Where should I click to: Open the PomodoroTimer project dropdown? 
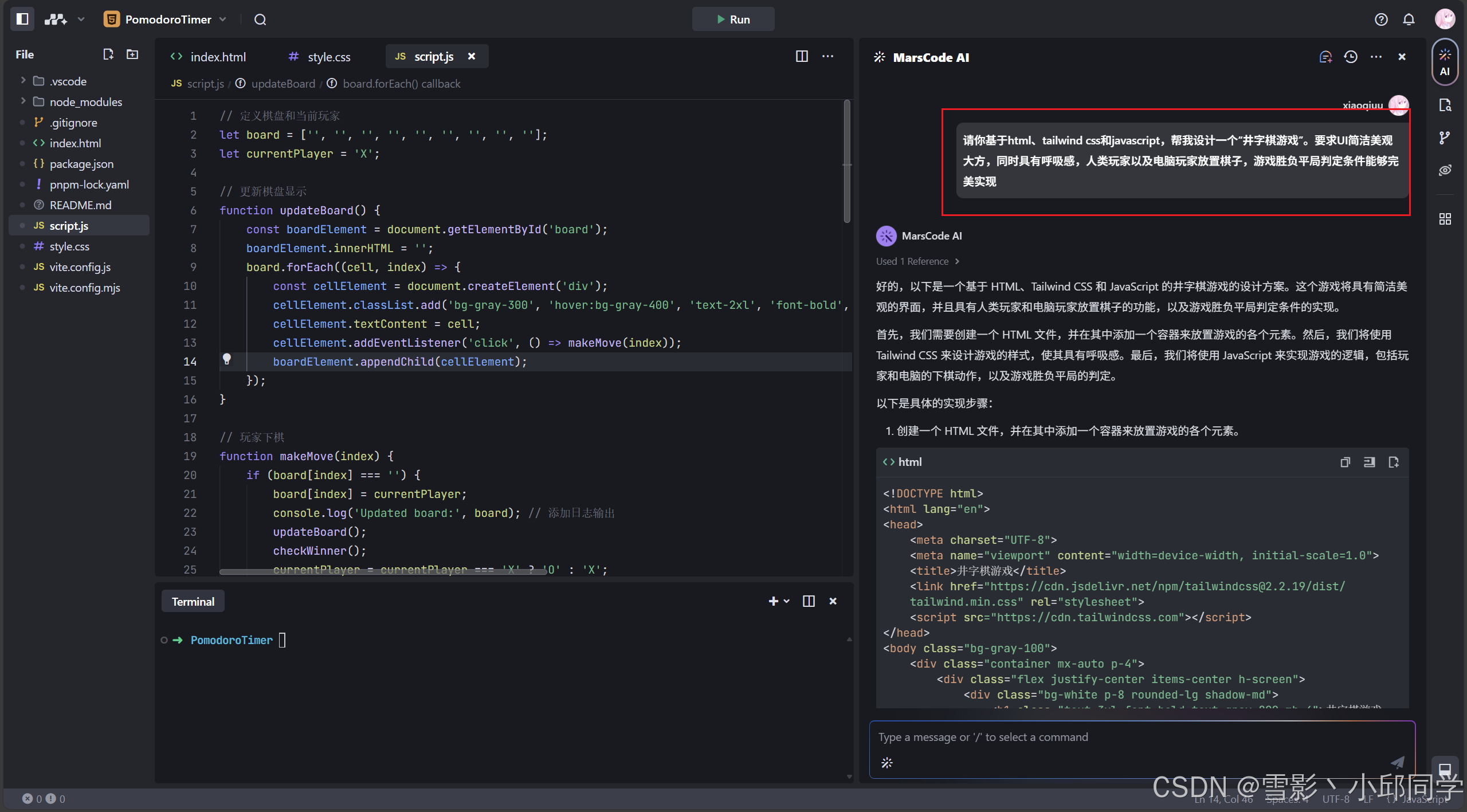pyautogui.click(x=222, y=19)
